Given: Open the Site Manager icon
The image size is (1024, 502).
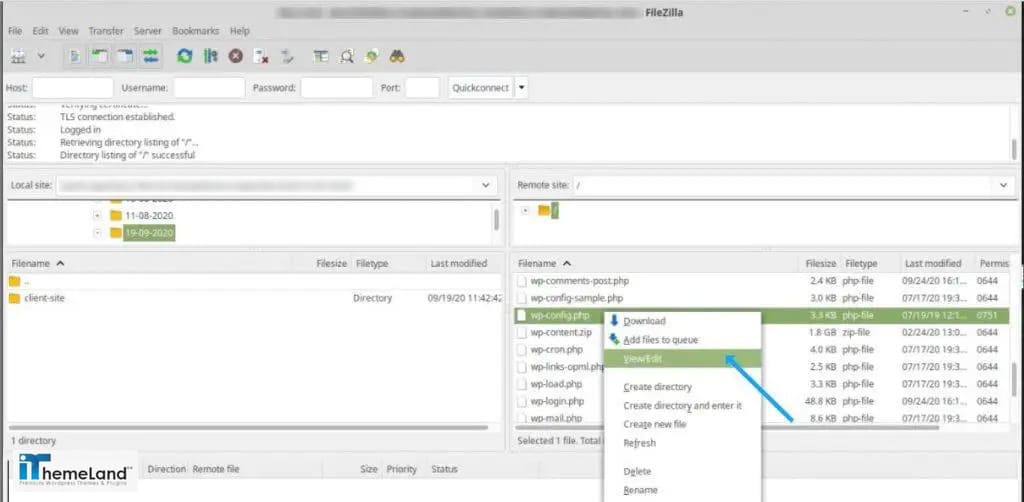Looking at the screenshot, I should click(18, 56).
